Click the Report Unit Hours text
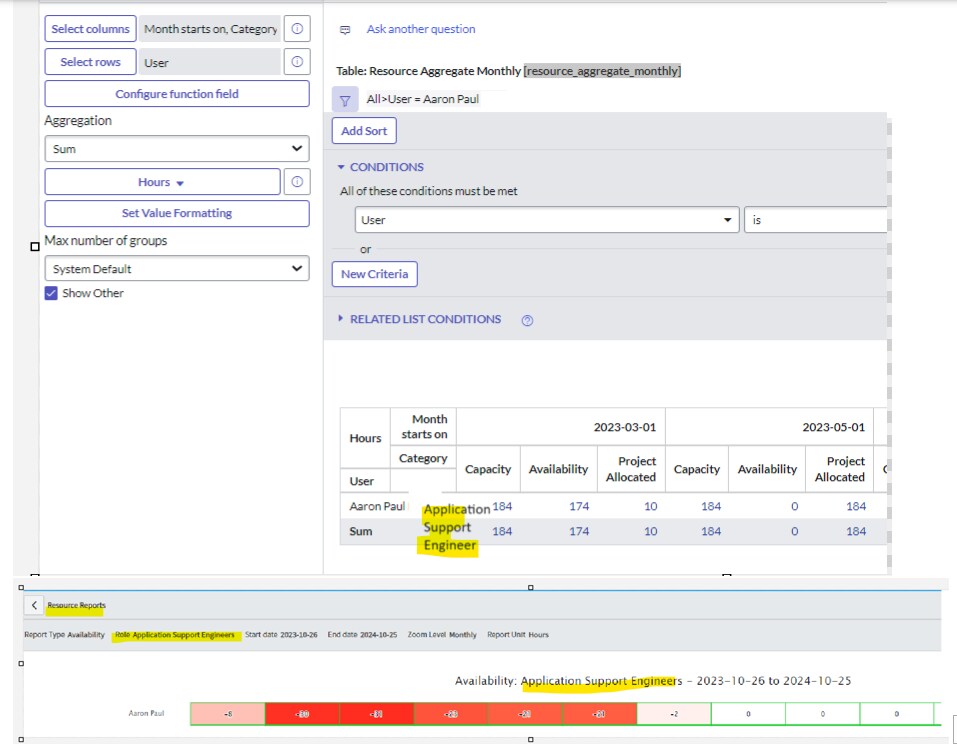Screen dimensions: 957x748 tap(518, 635)
